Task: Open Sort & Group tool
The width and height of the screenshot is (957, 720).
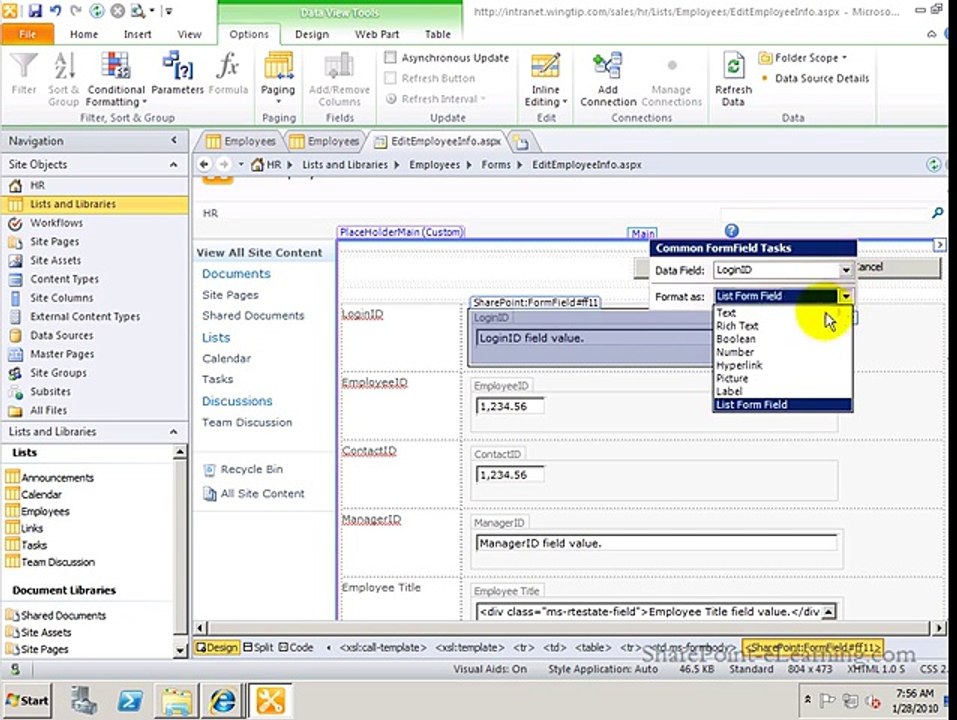Action: click(64, 80)
